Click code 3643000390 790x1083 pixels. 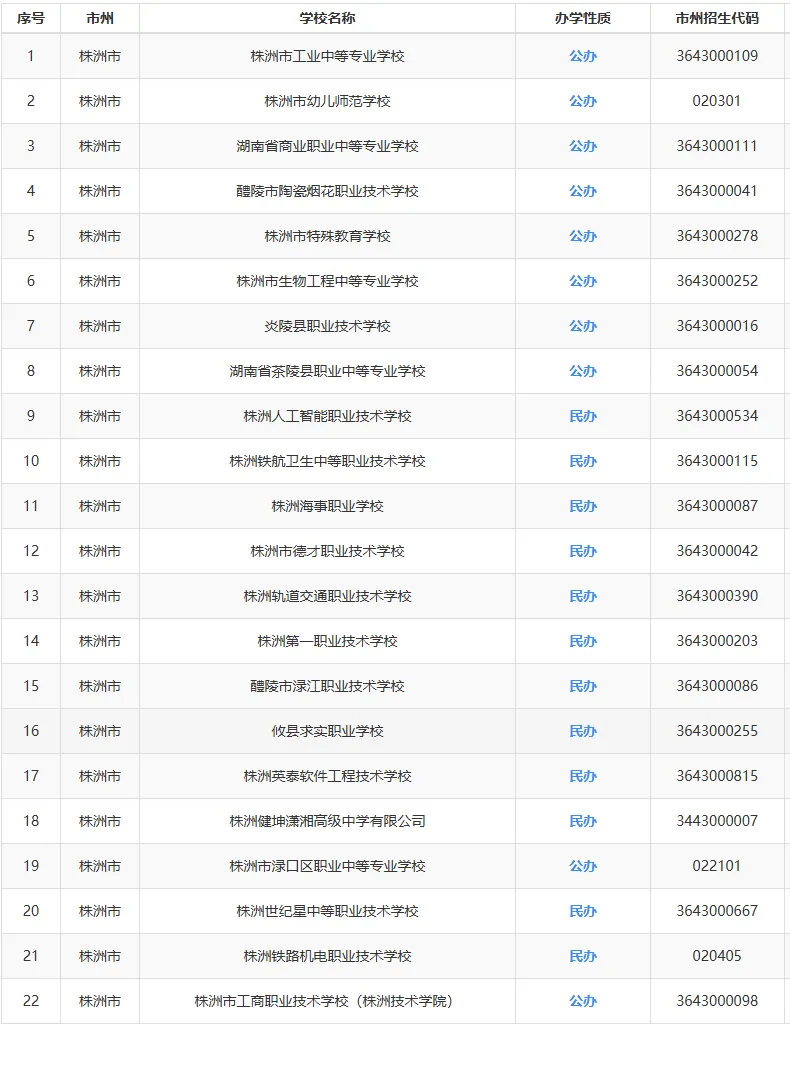(x=717, y=595)
